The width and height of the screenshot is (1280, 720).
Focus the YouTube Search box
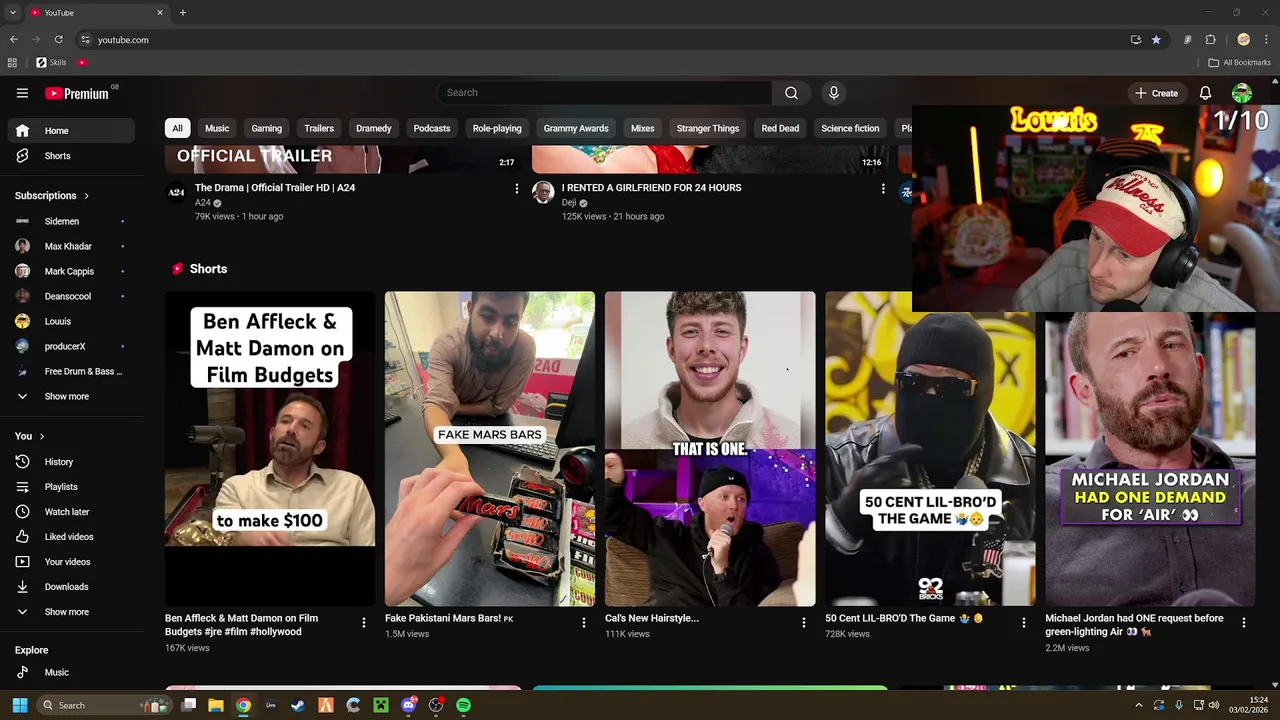click(x=604, y=93)
